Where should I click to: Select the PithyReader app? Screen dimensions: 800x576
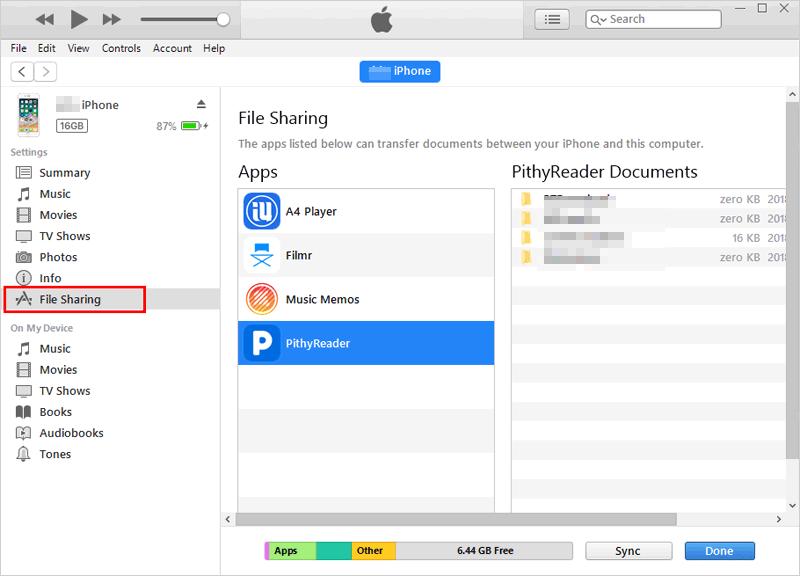point(366,343)
